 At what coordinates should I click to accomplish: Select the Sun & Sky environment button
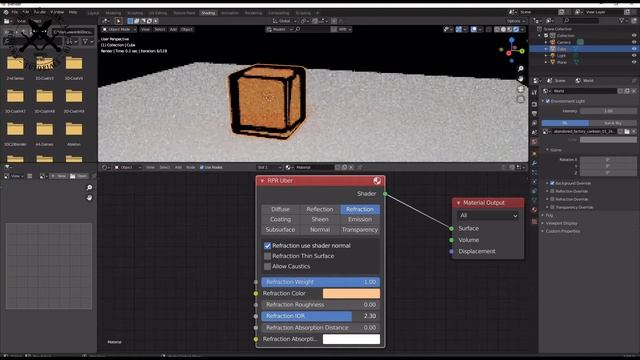613,123
